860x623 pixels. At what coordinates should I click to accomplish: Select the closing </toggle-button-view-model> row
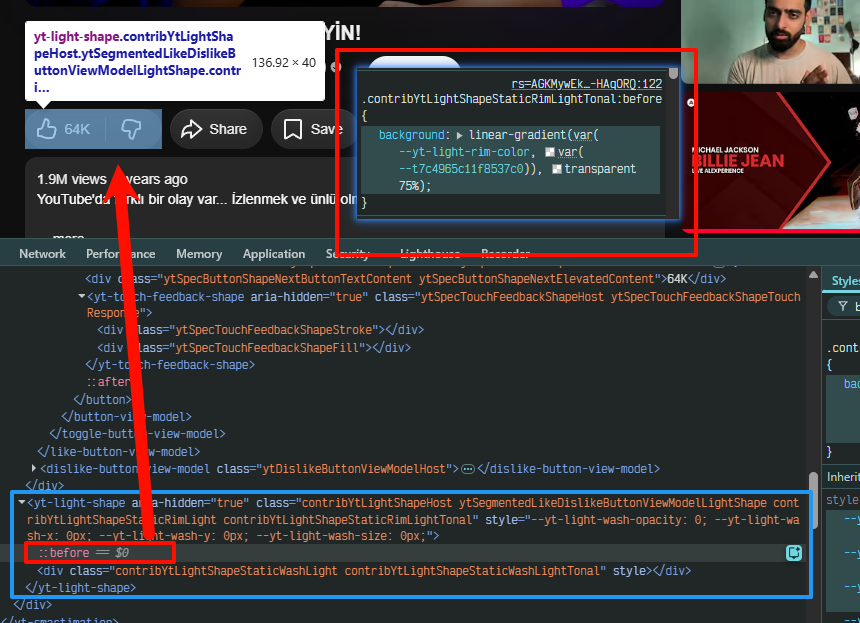point(138,434)
